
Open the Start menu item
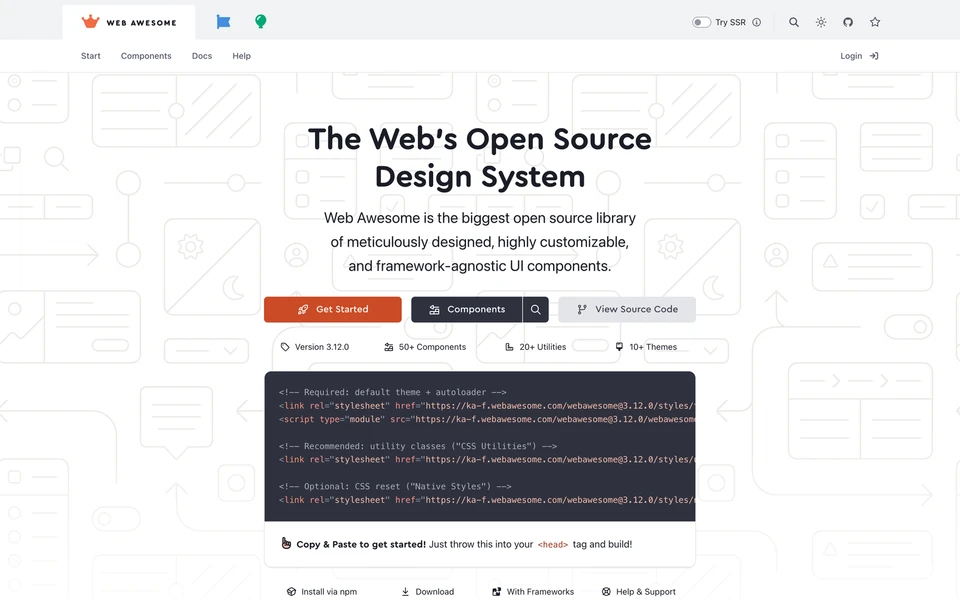91,56
